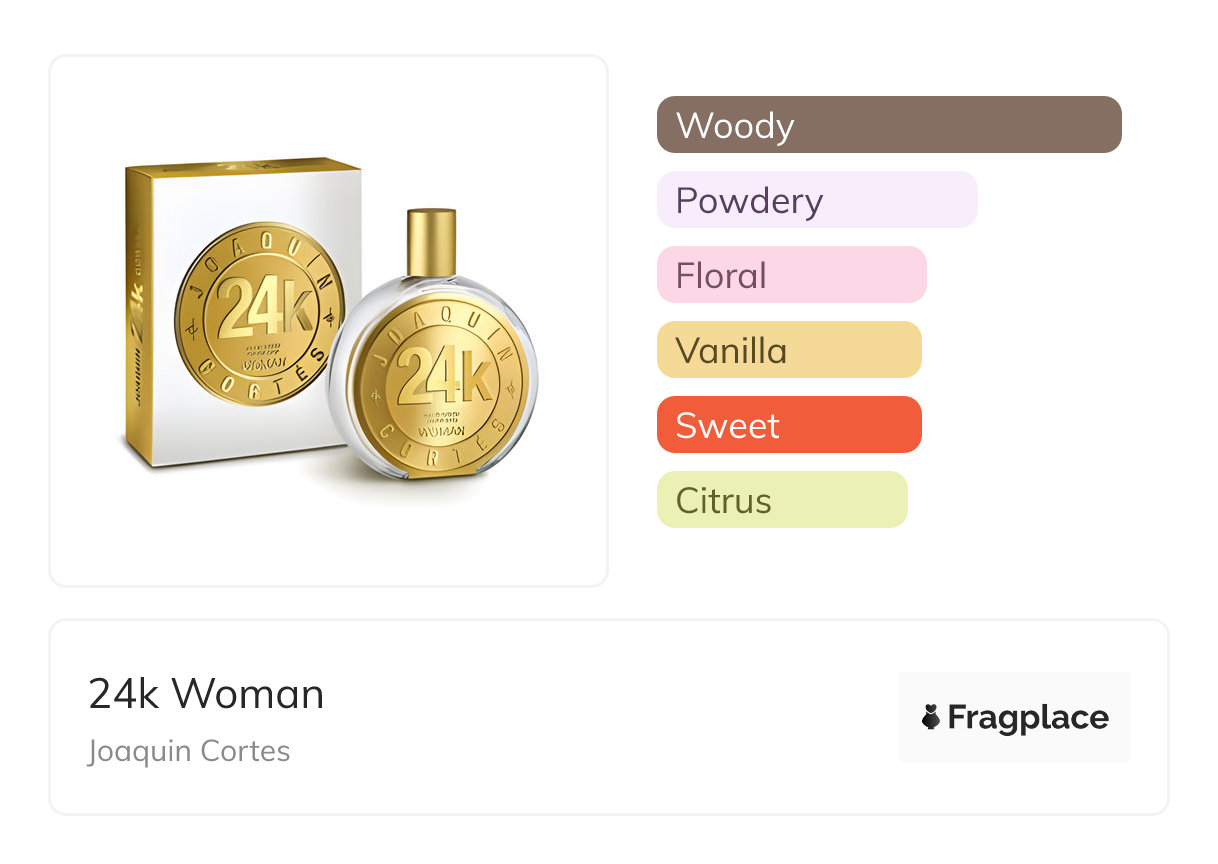Open the Joaquin Cortes brand link
1218x864 pixels.
click(x=189, y=751)
